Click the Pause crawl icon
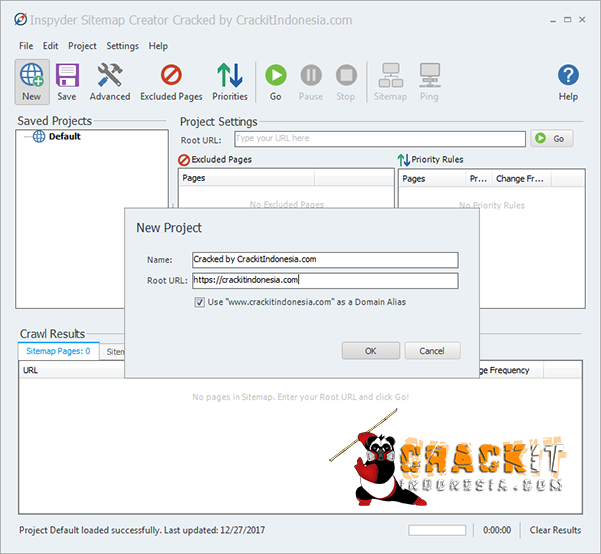Image resolution: width=601 pixels, height=554 pixels. 311,82
